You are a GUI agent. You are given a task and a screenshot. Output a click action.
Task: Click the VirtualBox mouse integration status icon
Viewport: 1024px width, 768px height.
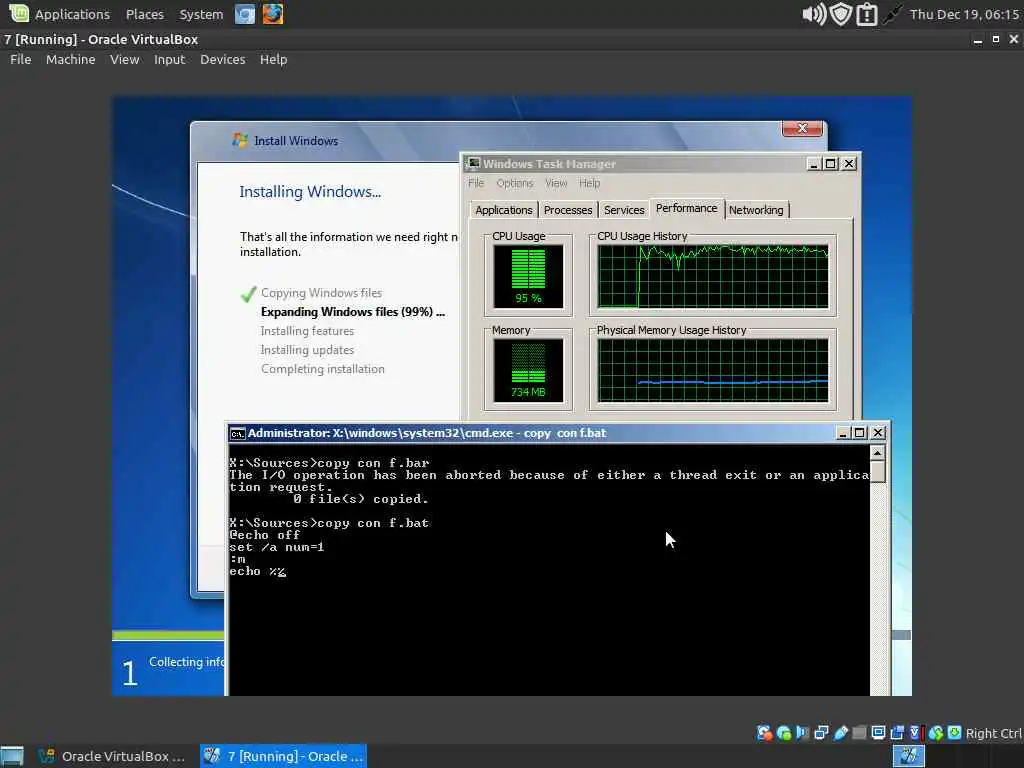click(x=936, y=733)
